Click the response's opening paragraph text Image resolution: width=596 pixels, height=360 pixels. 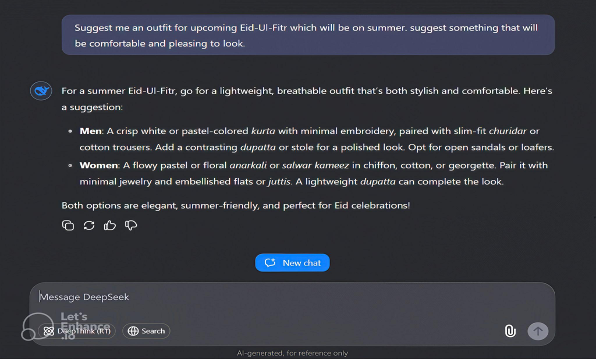point(307,99)
